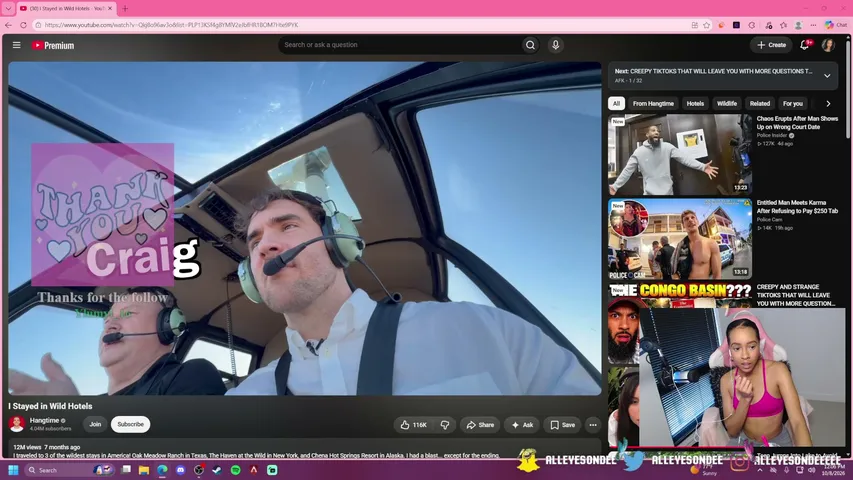Go to YouTube Premium home logo
The height and width of the screenshot is (480, 853).
pyautogui.click(x=53, y=46)
